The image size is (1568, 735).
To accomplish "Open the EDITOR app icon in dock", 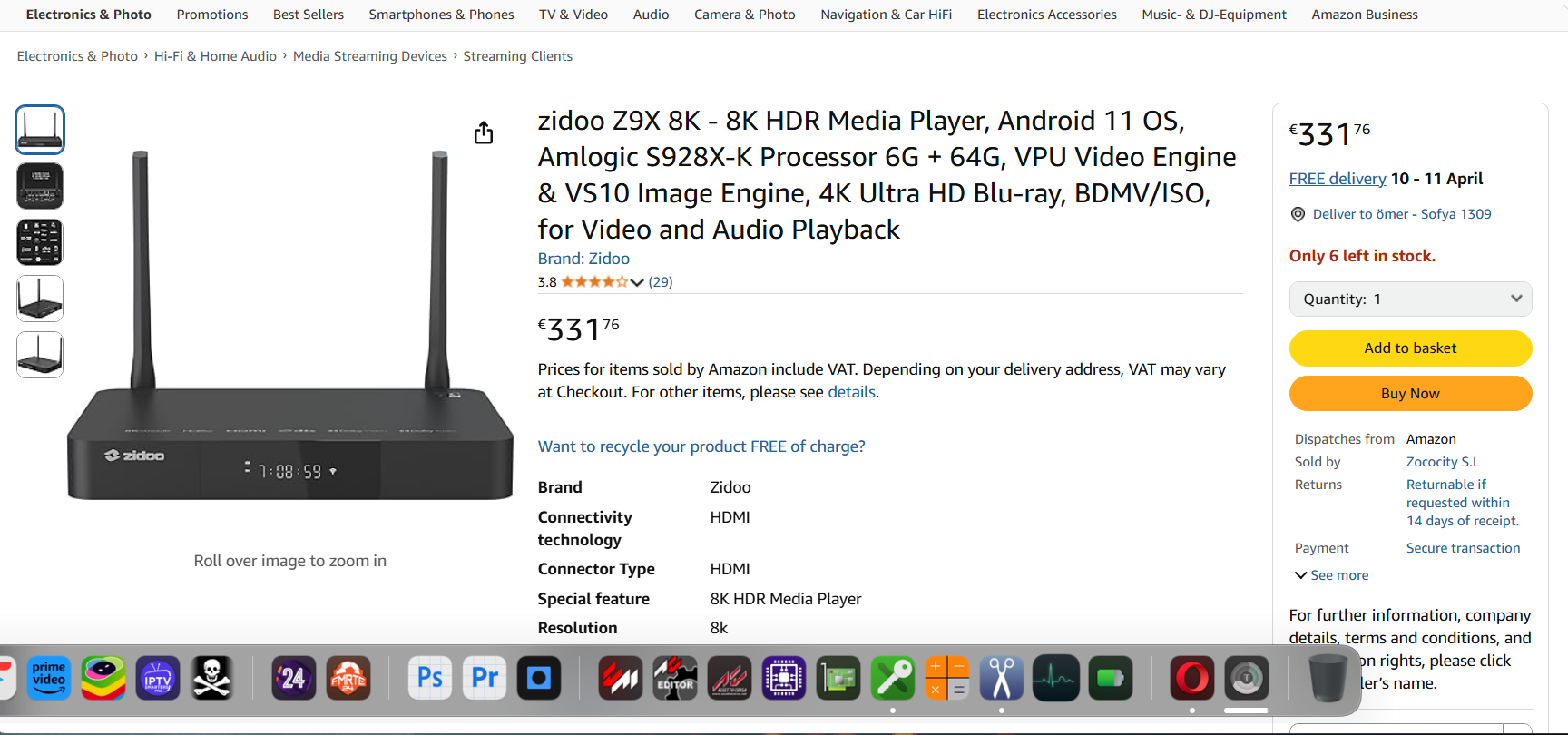I will tap(675, 678).
